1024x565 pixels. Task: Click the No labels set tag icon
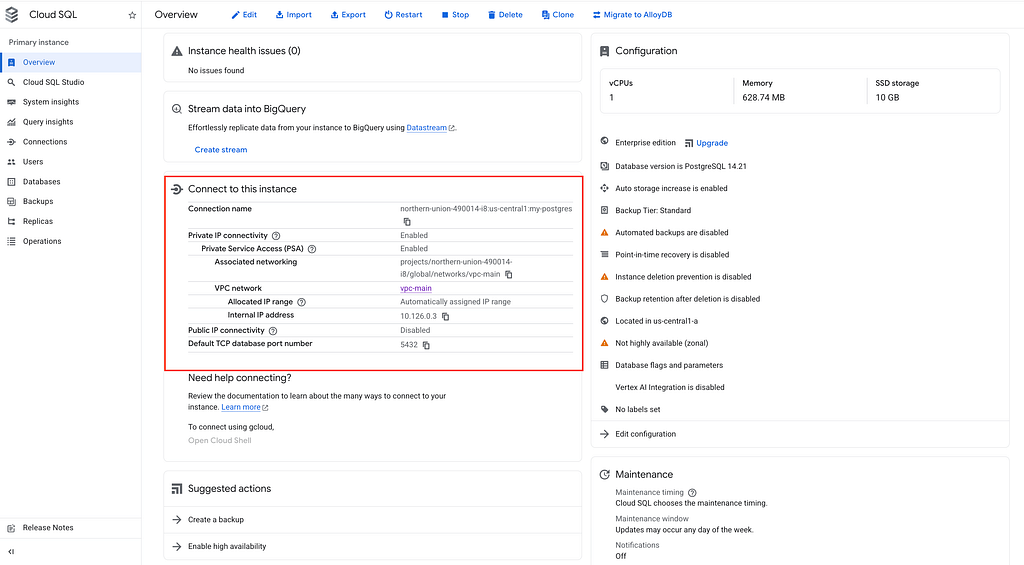(x=604, y=410)
